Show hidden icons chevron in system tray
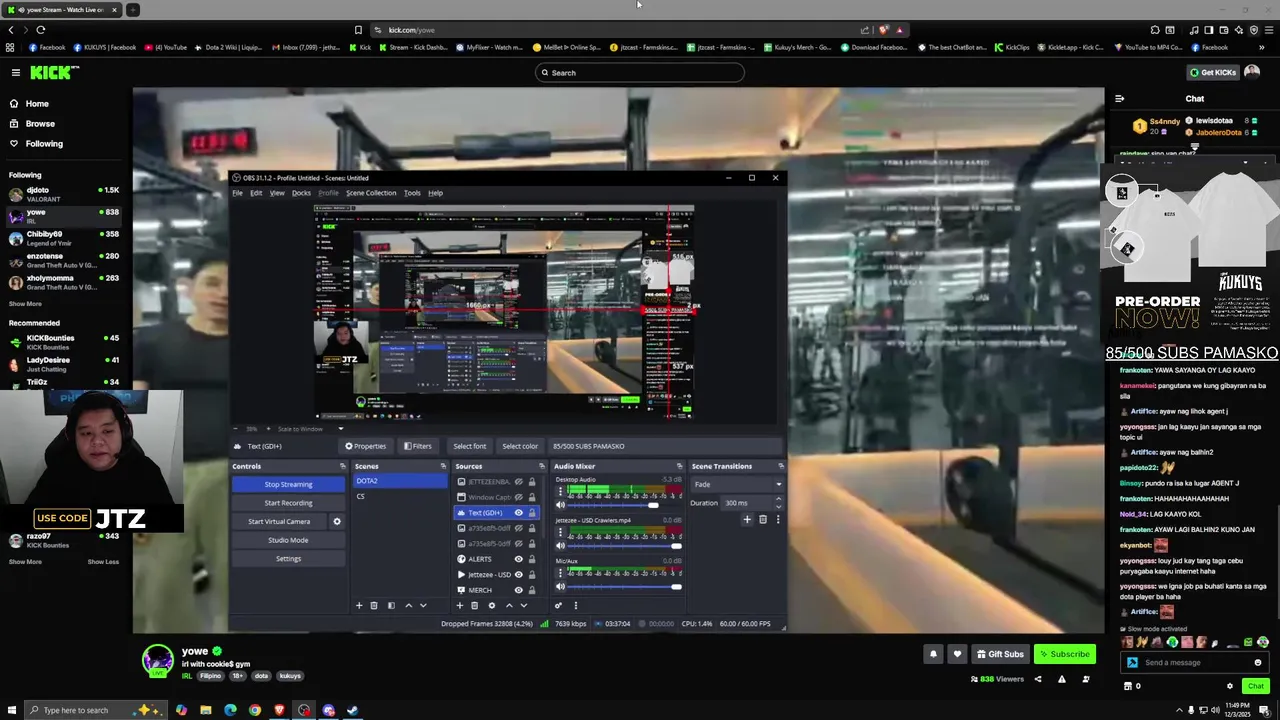 (x=1179, y=710)
